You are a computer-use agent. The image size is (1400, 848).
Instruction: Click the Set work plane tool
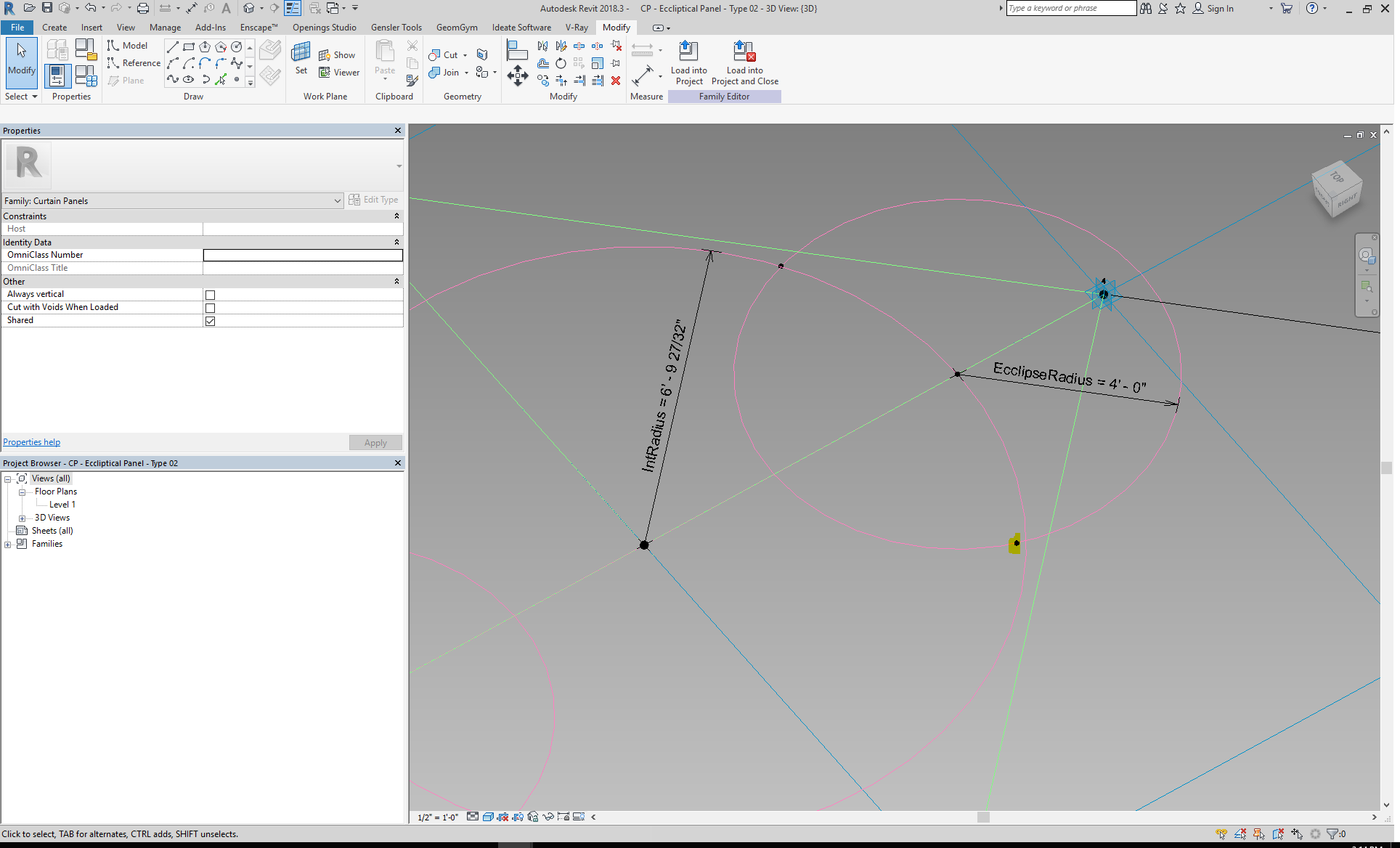click(301, 58)
